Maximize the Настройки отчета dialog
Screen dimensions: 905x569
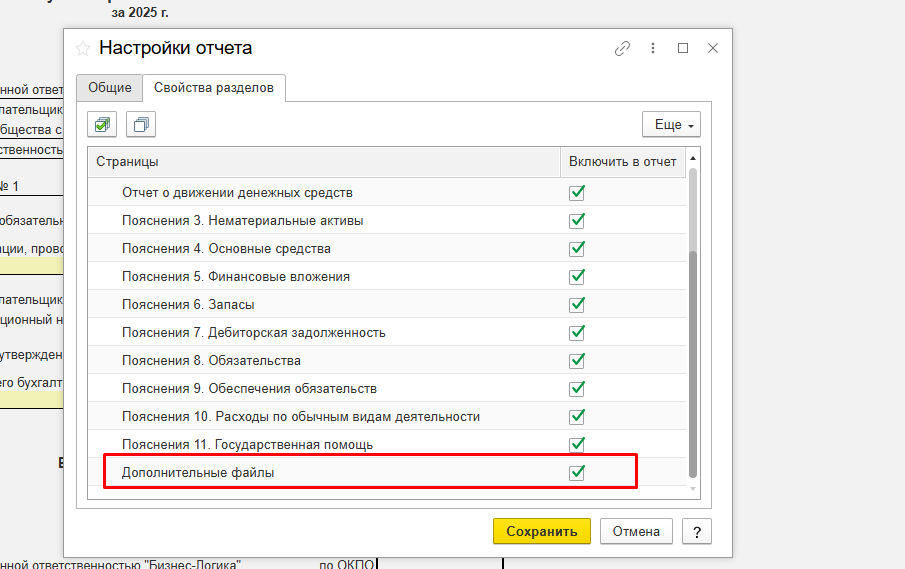tap(683, 48)
